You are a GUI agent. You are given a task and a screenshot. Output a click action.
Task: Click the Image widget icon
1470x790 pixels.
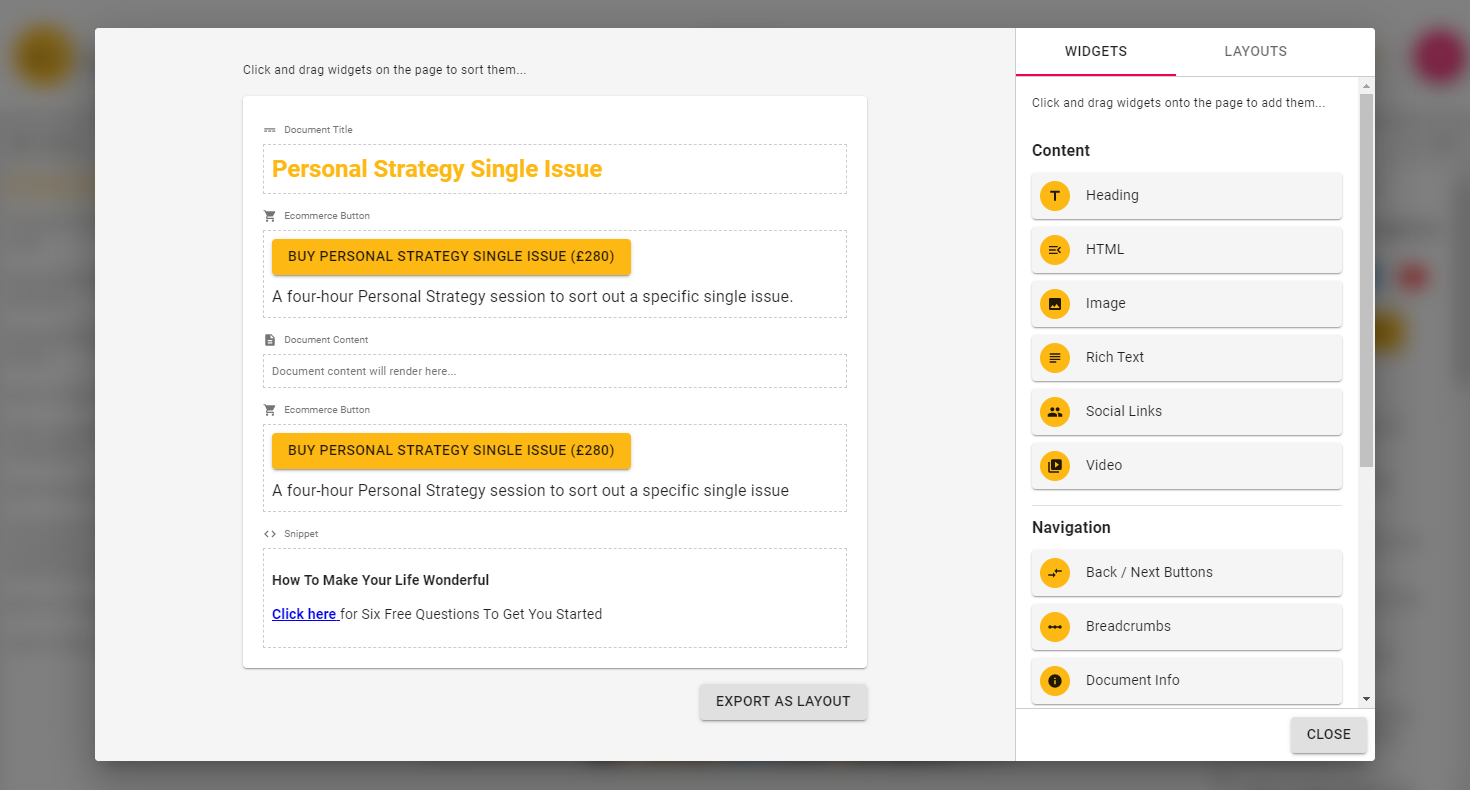click(x=1055, y=304)
